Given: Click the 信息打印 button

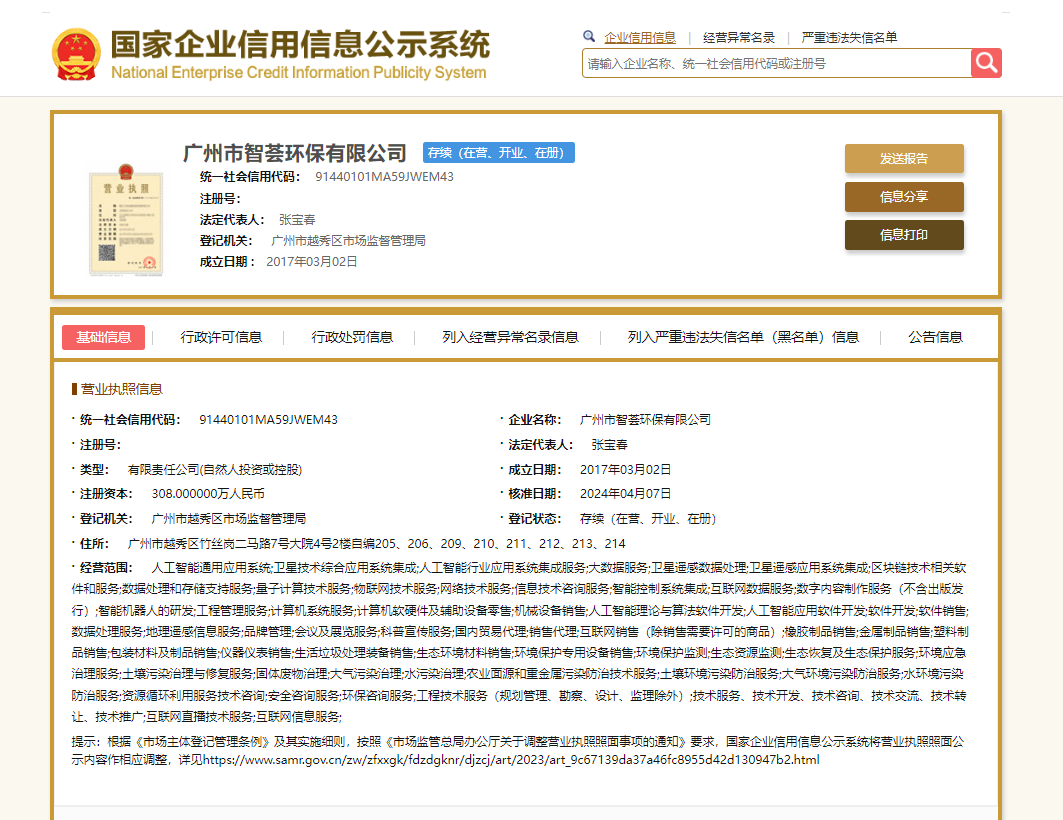Looking at the screenshot, I should (904, 235).
